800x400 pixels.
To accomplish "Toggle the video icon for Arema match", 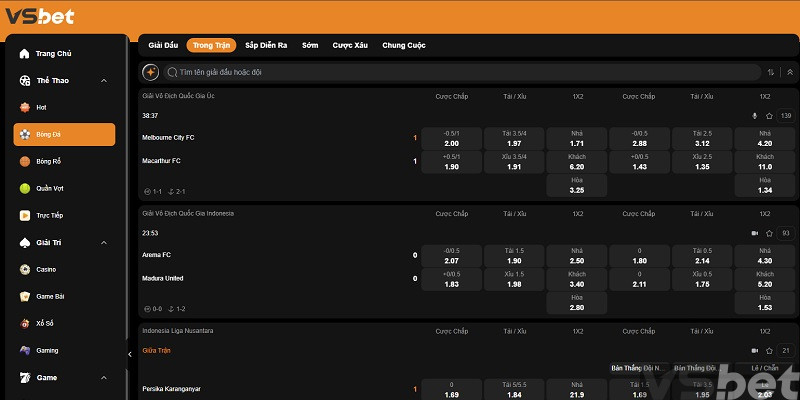I will (754, 233).
